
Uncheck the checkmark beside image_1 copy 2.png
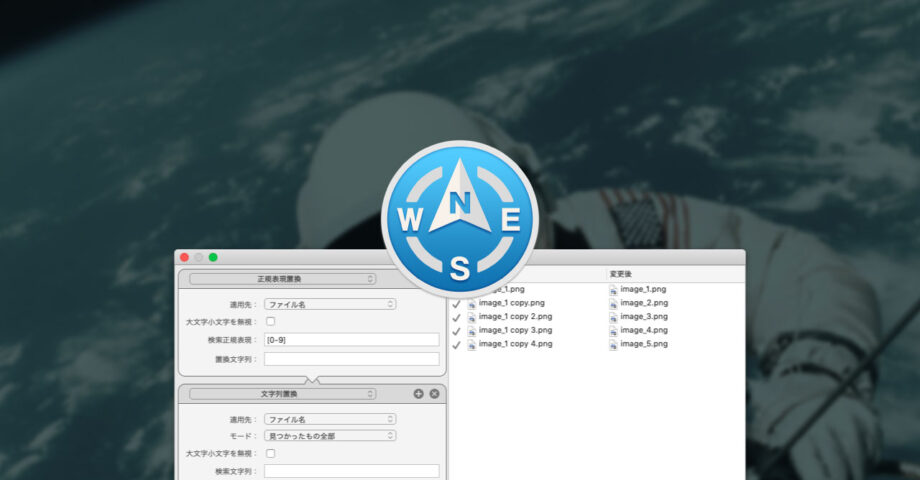tap(456, 317)
